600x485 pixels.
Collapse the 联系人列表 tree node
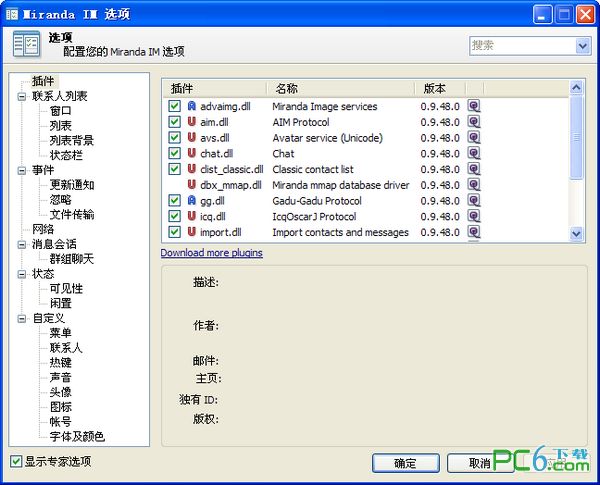coord(22,96)
